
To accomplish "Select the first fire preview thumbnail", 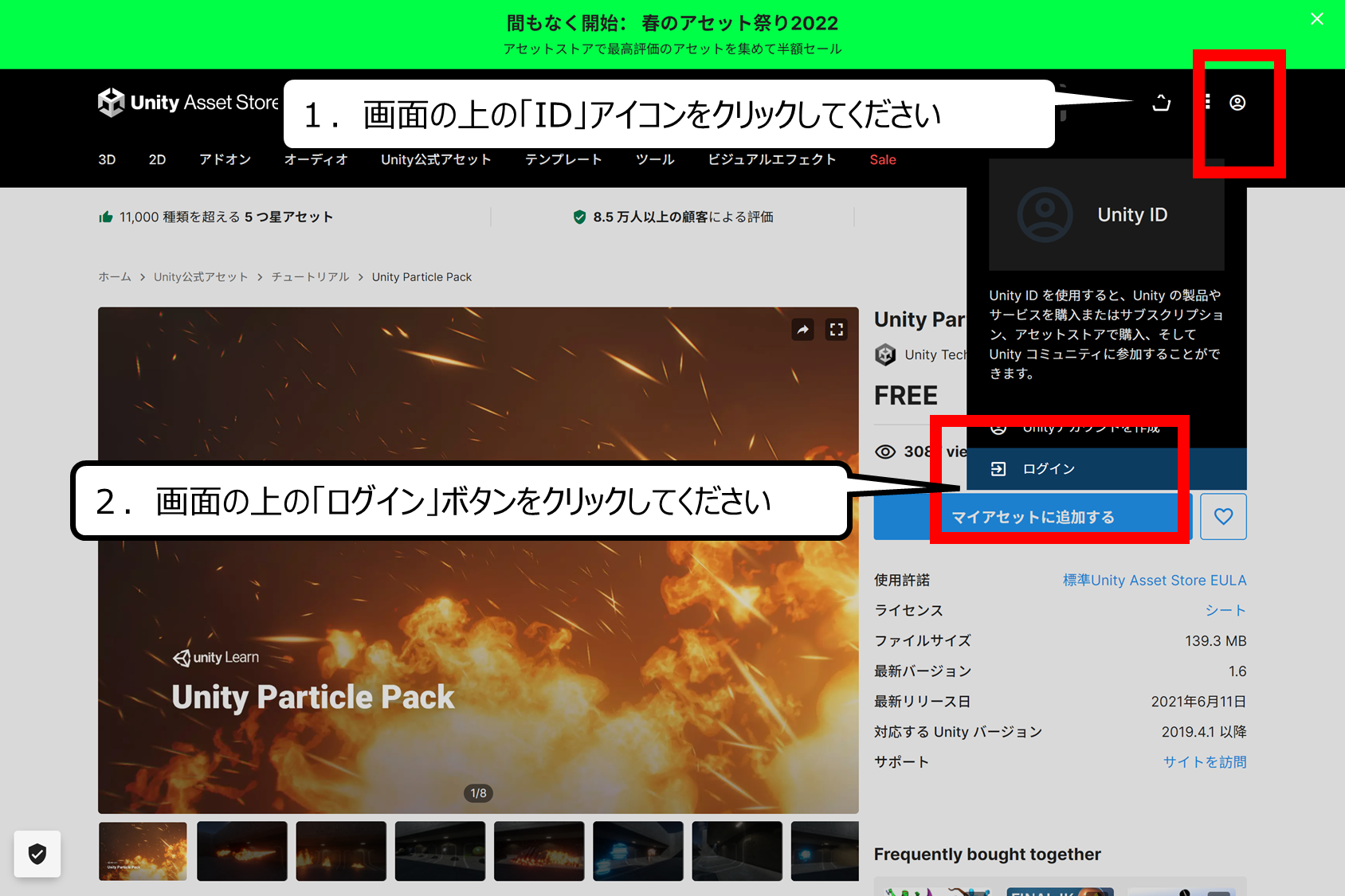I will pos(143,851).
